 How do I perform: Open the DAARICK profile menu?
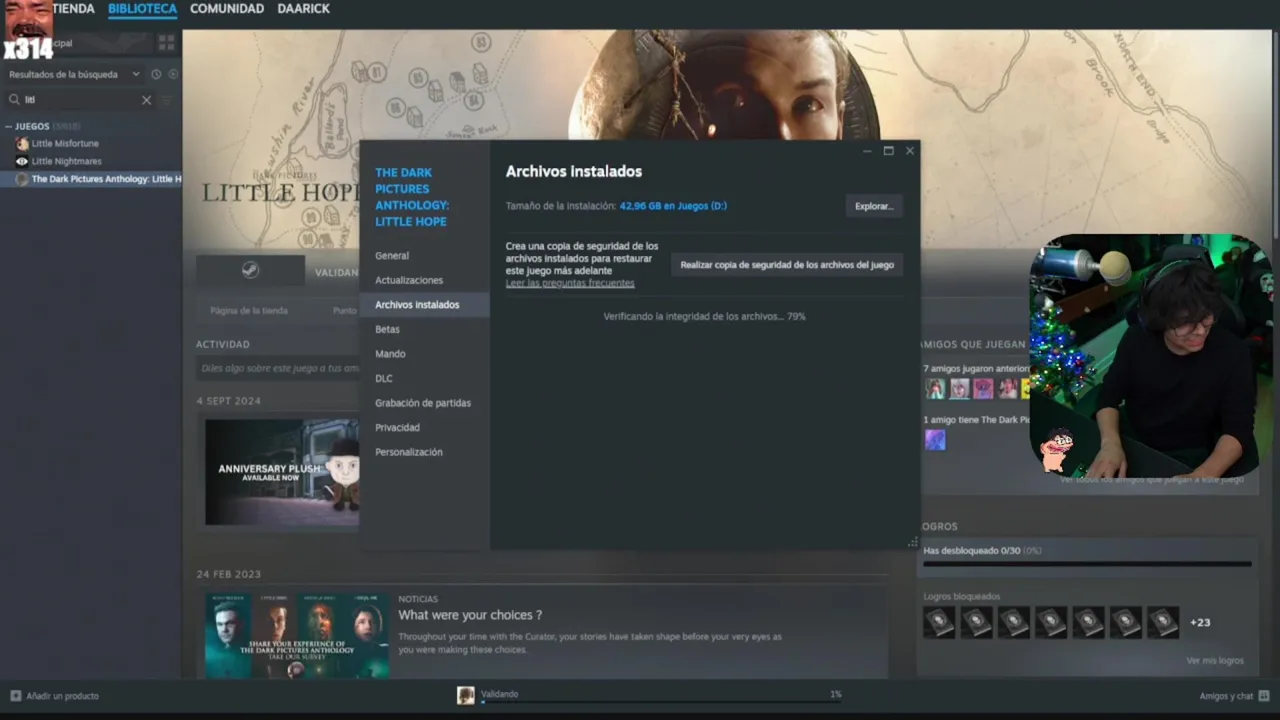(304, 9)
